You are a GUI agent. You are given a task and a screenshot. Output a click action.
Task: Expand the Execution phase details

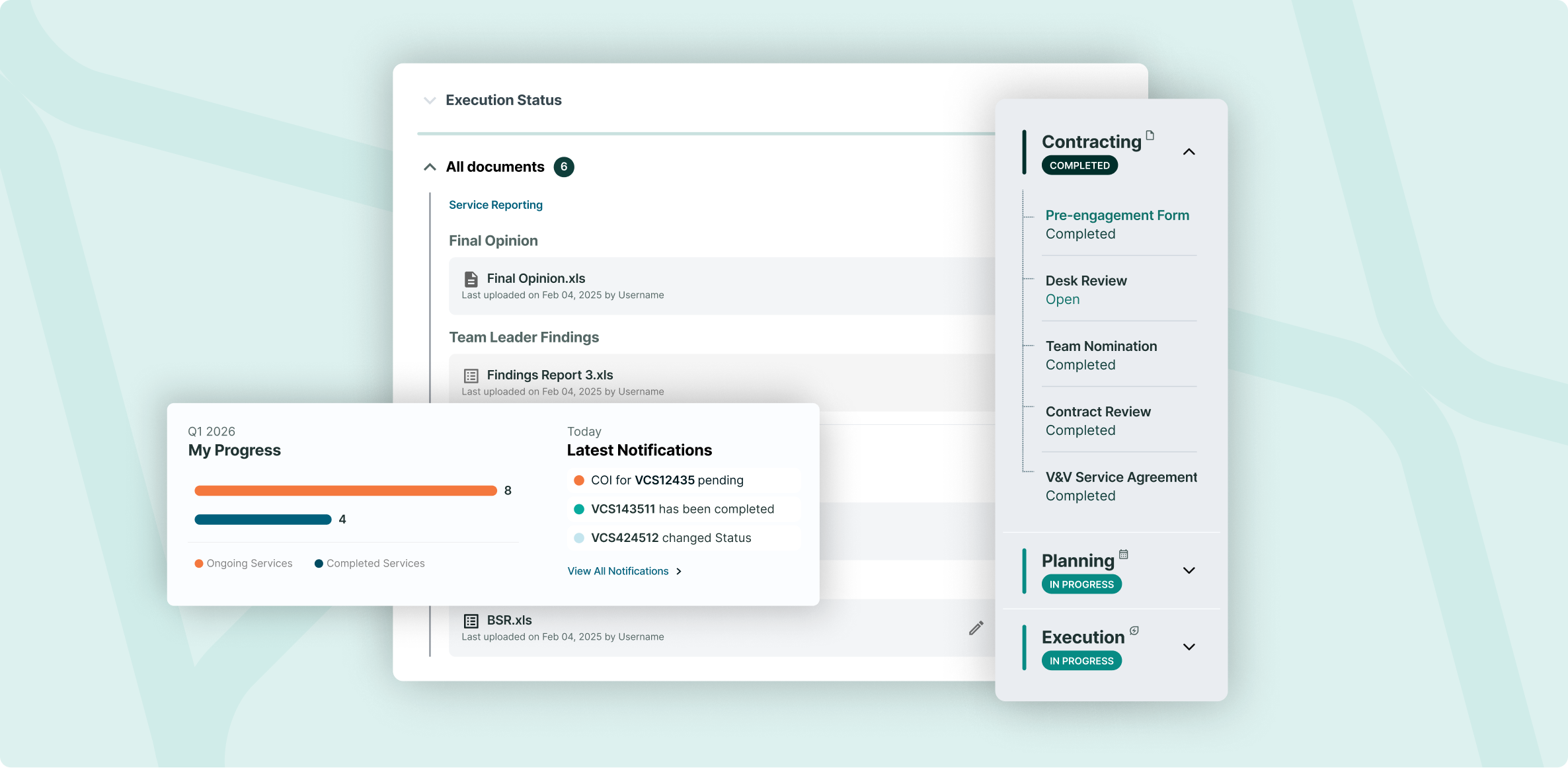click(x=1189, y=647)
